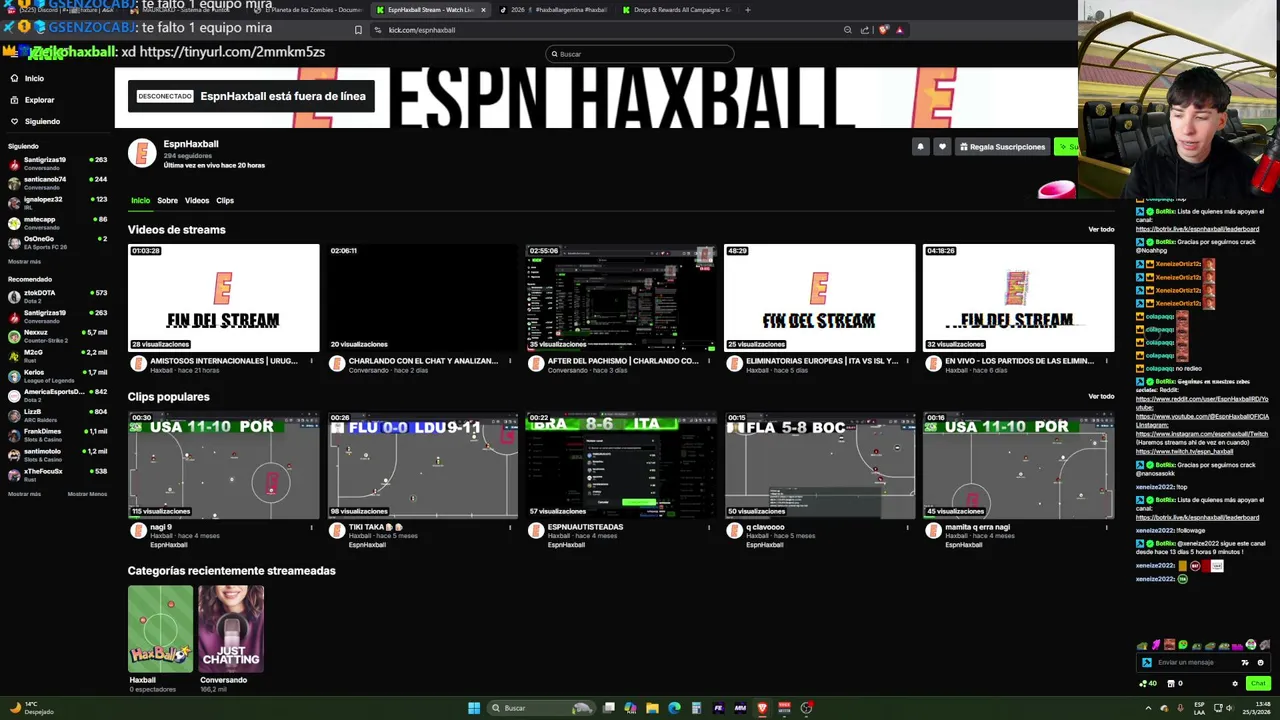The image size is (1280, 720).
Task: Open options menu for Amistosos Internacionales video
Action: tap(311, 361)
